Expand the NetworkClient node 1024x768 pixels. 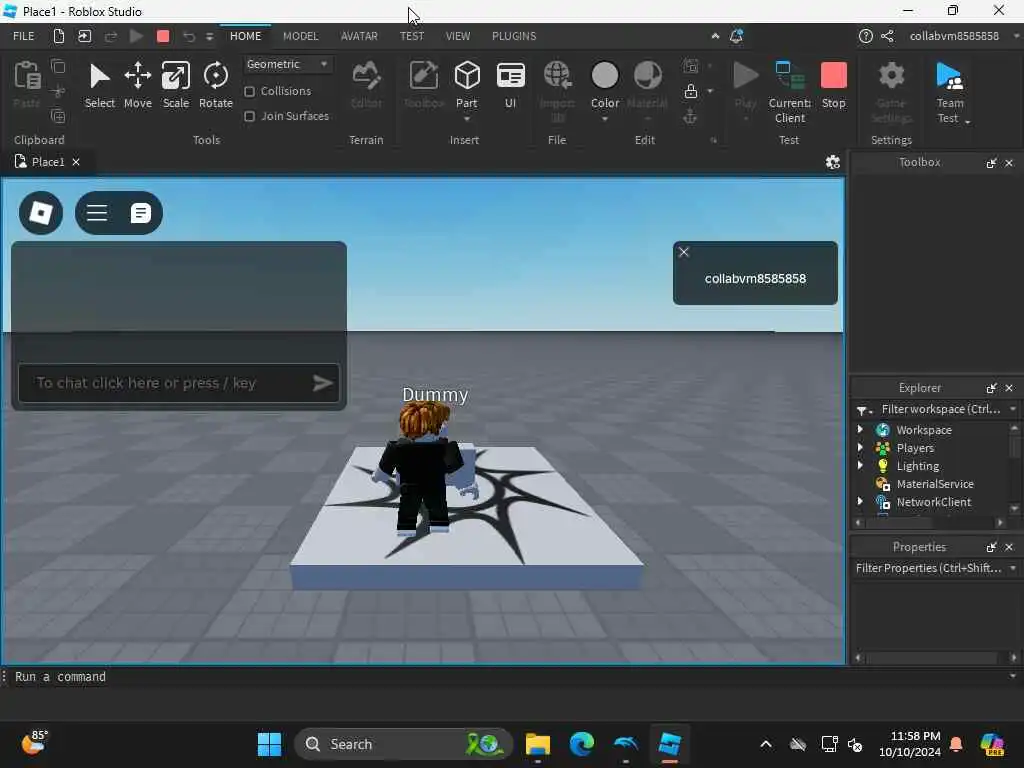click(860, 502)
